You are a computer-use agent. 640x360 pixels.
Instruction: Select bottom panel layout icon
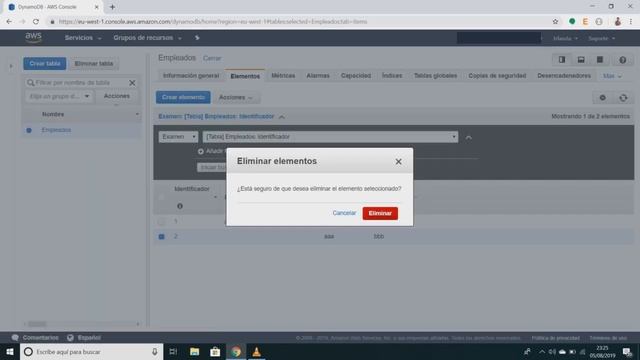click(x=581, y=60)
